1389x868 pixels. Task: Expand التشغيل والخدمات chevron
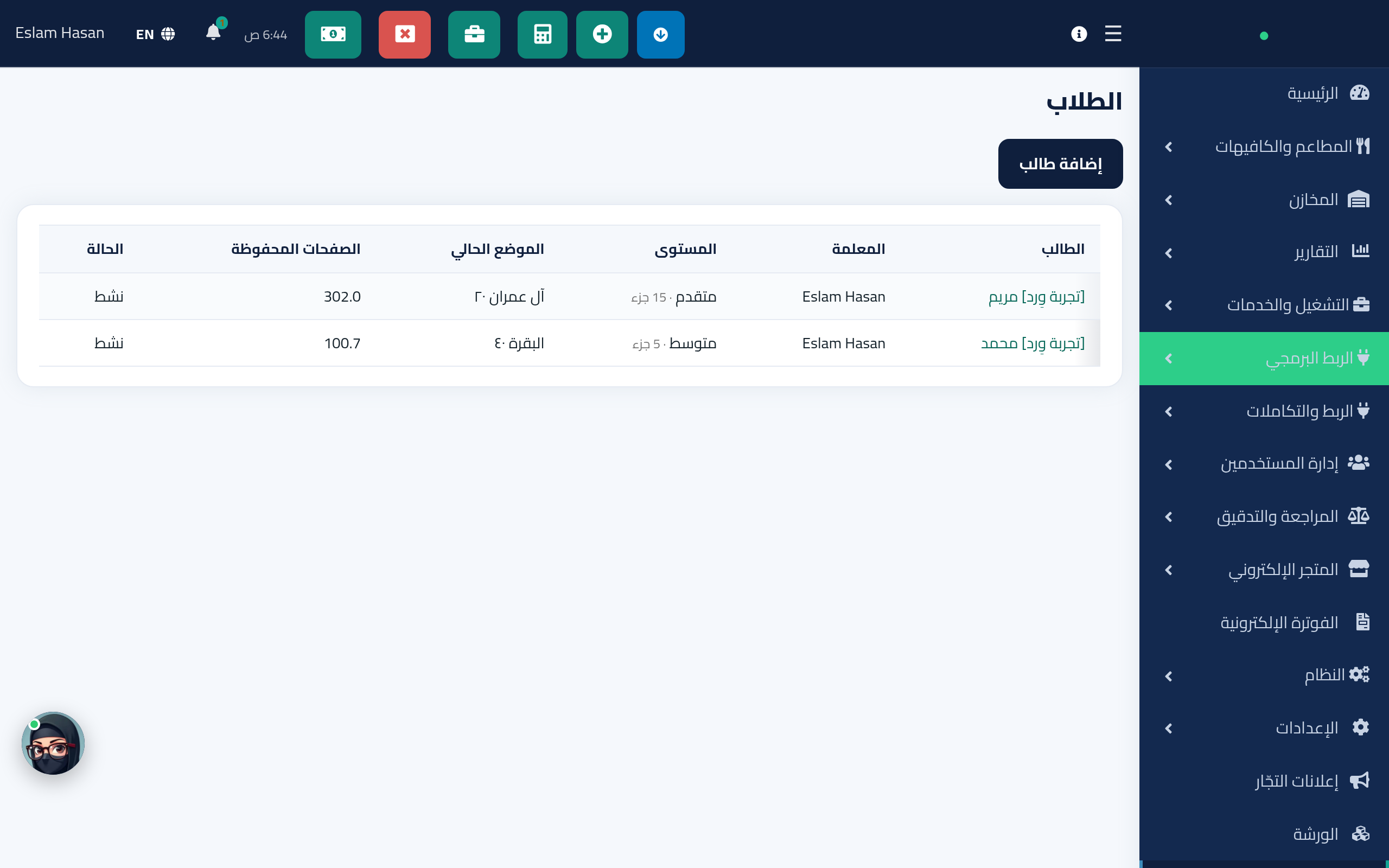pyautogui.click(x=1169, y=305)
